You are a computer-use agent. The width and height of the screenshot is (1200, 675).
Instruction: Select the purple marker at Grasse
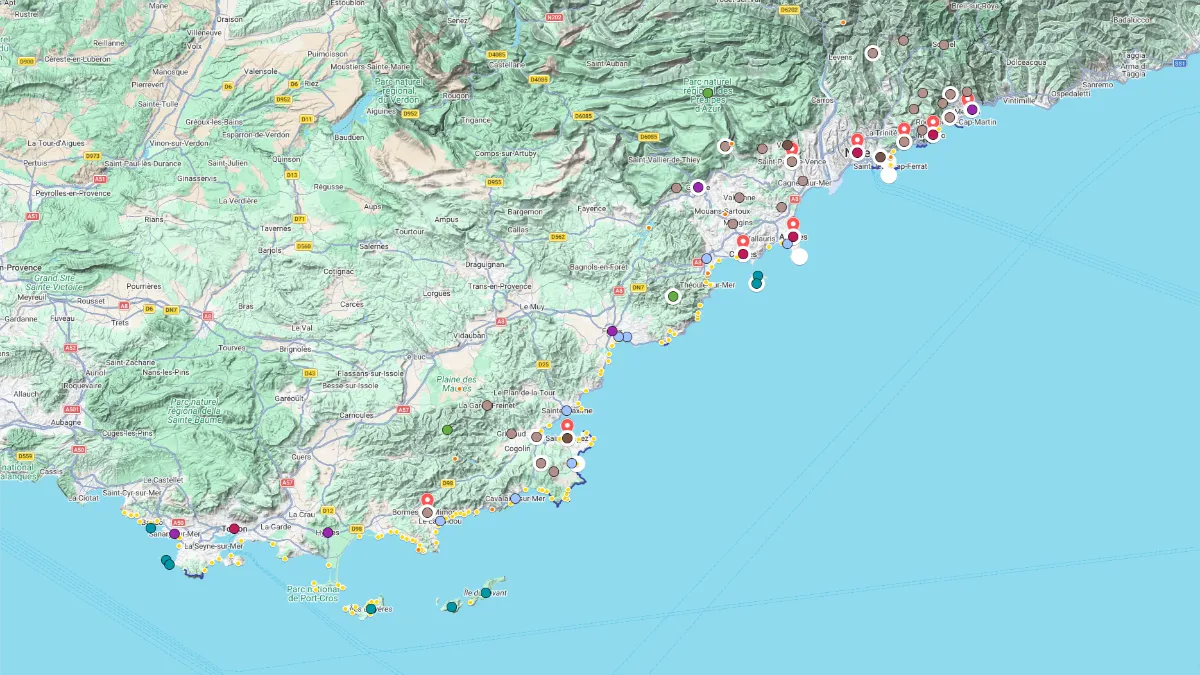pos(698,187)
